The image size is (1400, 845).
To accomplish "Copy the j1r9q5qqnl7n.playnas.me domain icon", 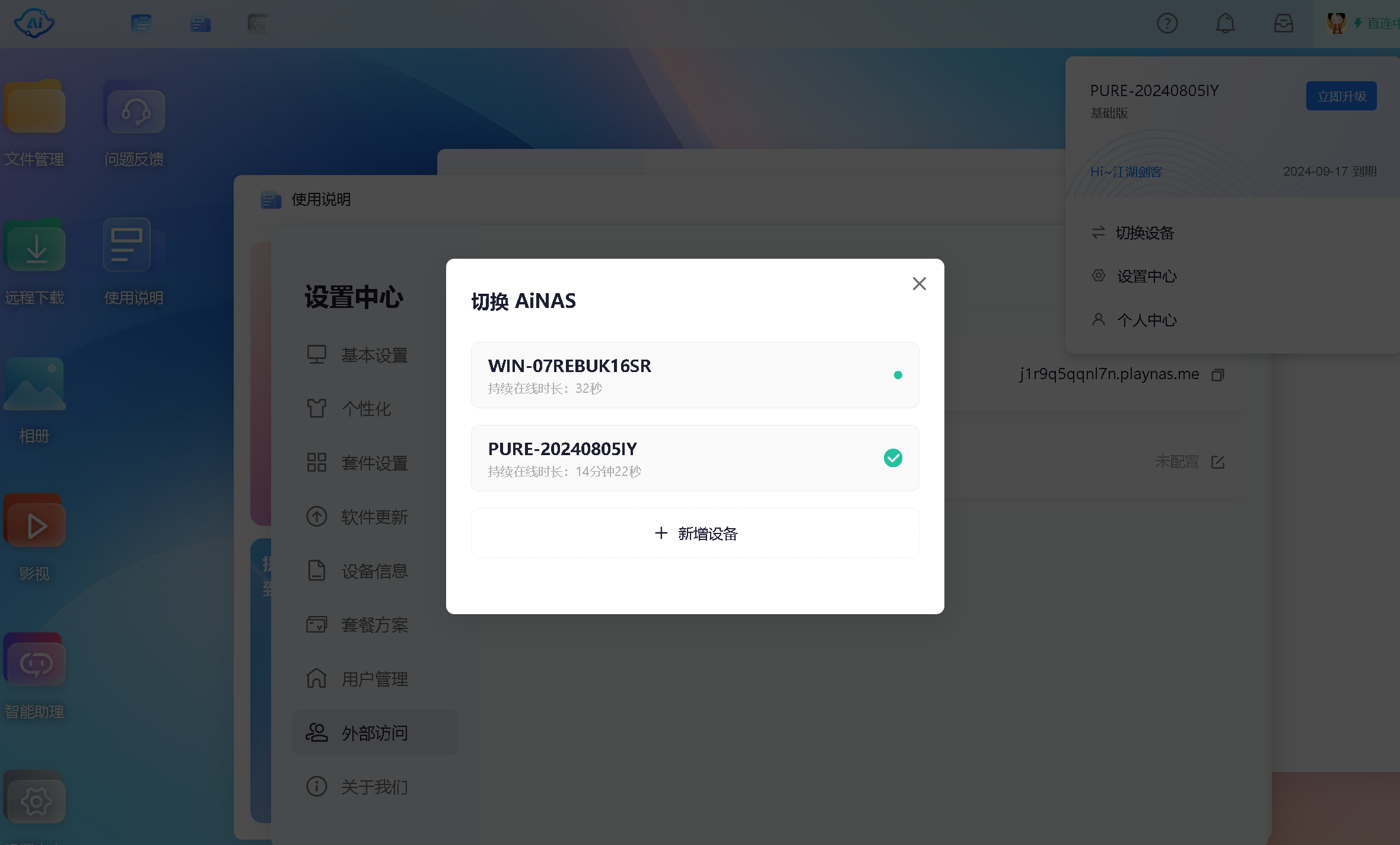I will click(1218, 374).
